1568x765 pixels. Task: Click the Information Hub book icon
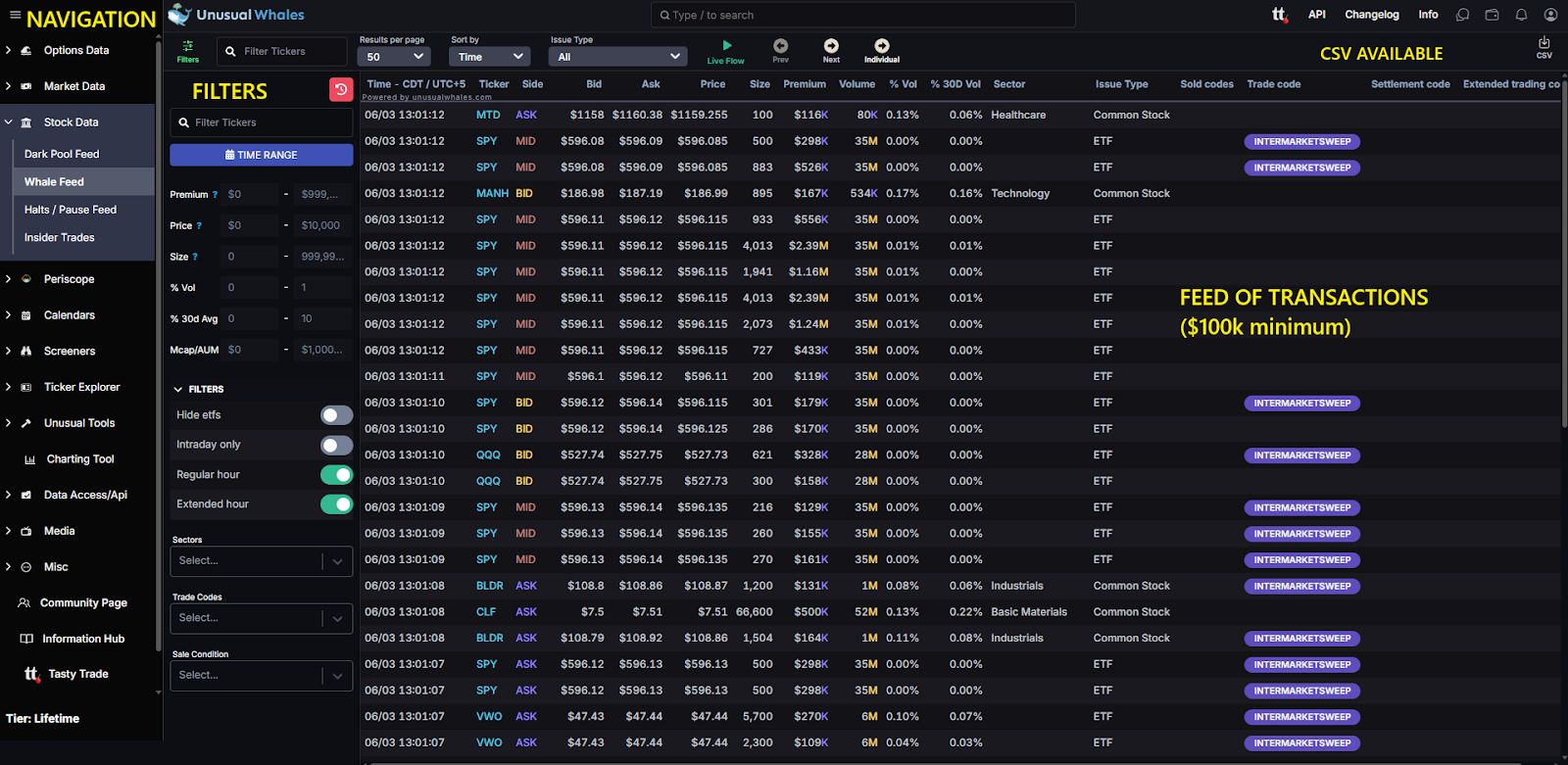click(x=26, y=639)
